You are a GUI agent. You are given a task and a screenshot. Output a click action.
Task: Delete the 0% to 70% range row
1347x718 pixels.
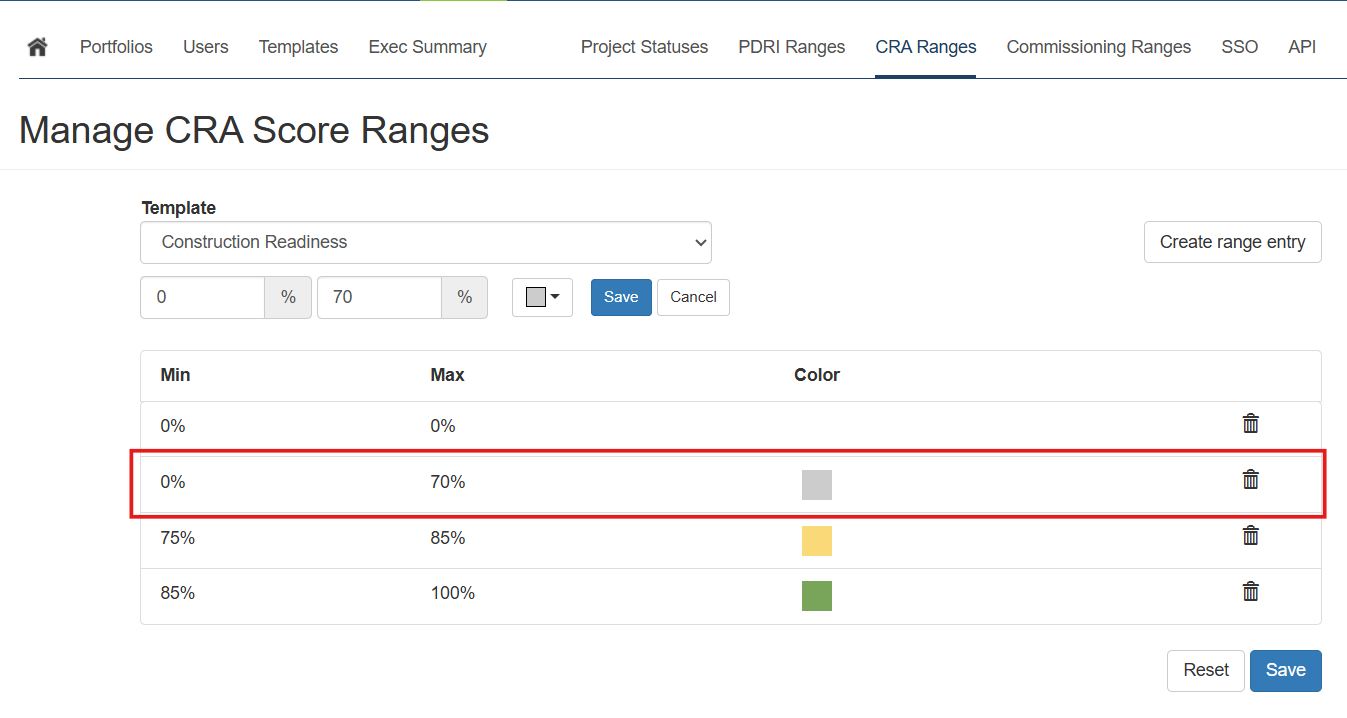click(1250, 480)
